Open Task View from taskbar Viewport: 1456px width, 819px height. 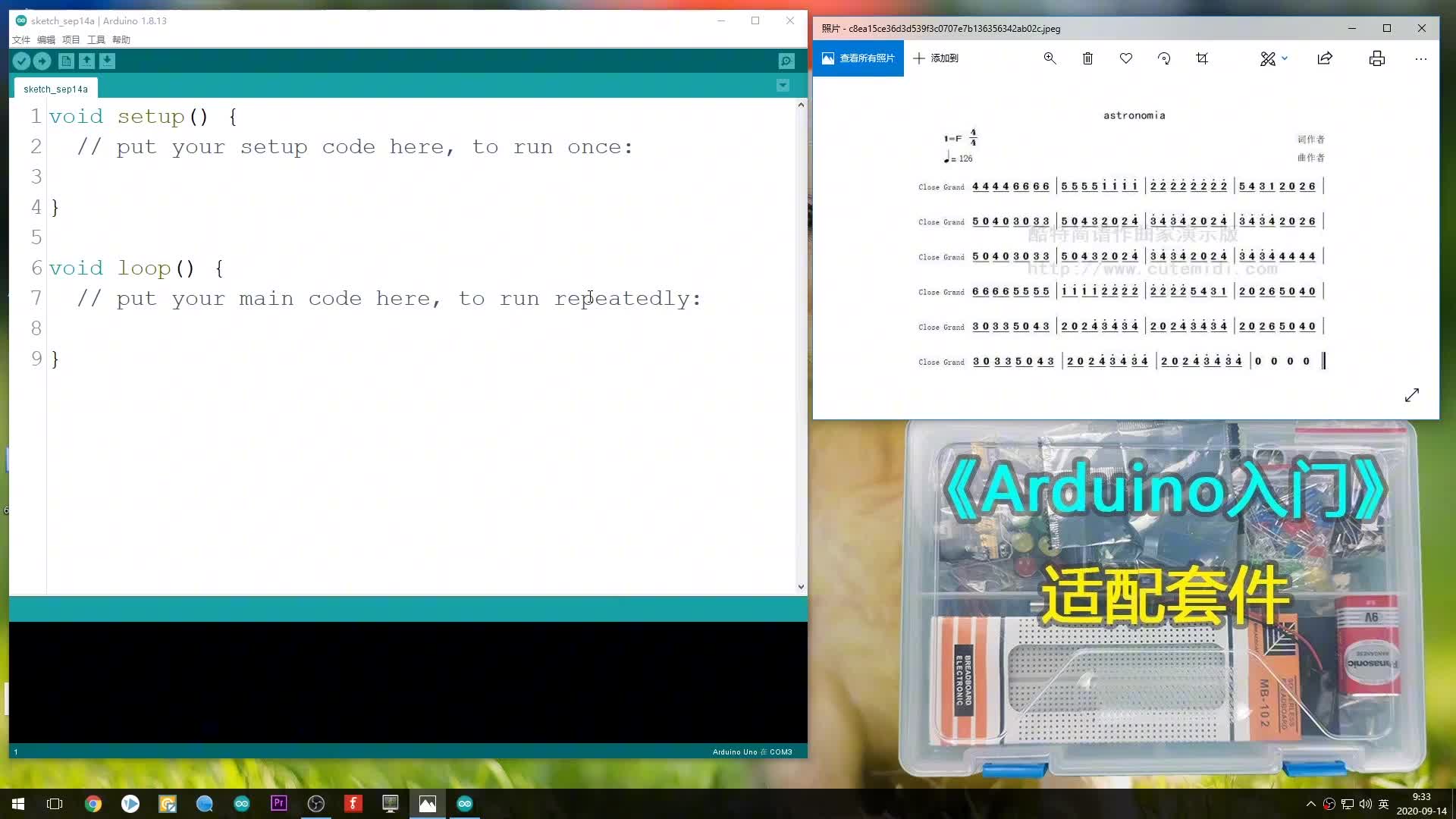tap(55, 804)
